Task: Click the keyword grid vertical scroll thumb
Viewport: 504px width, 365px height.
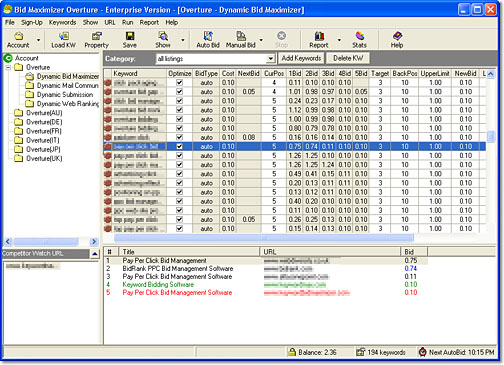Action: pos(490,136)
